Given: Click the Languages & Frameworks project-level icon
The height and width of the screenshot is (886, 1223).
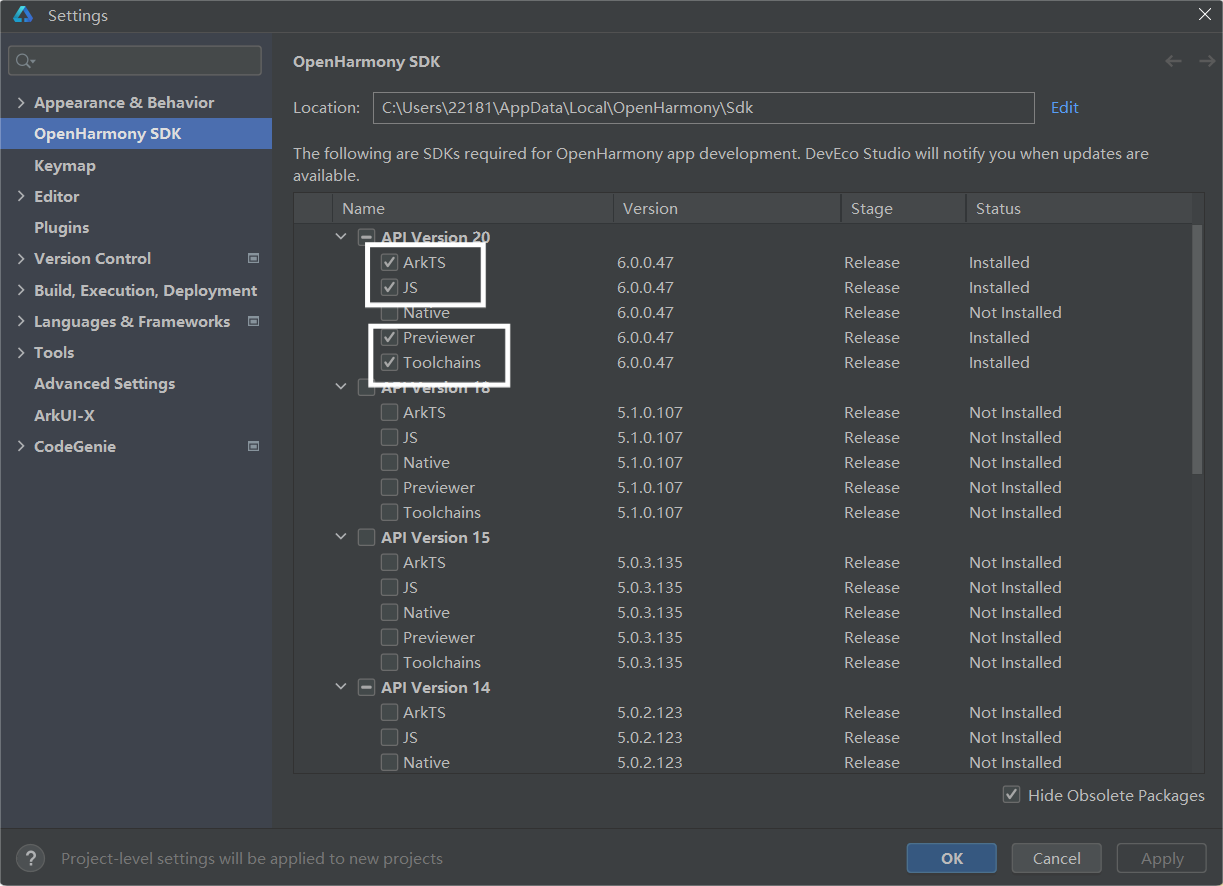Looking at the screenshot, I should (x=253, y=321).
